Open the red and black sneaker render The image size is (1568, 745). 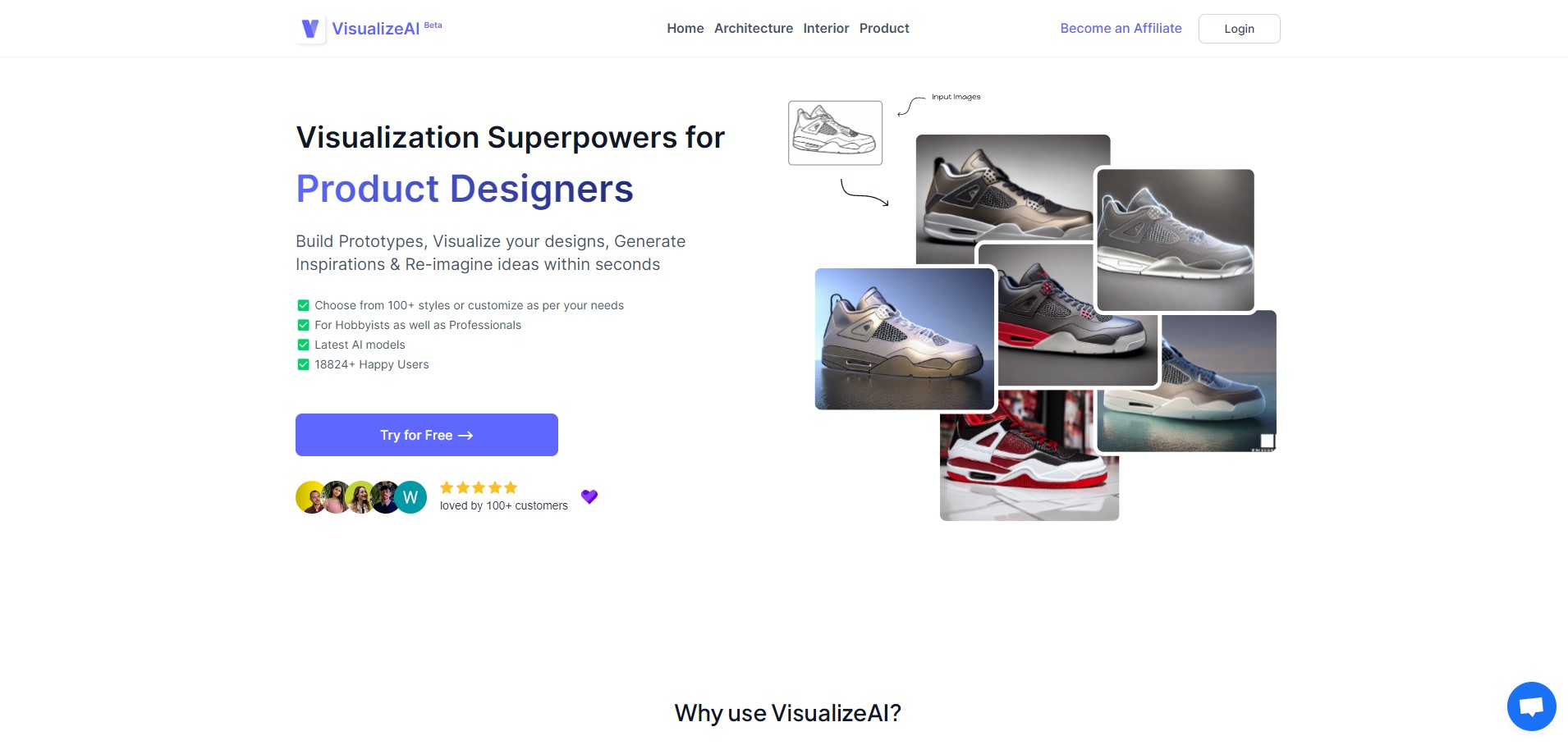(x=1068, y=316)
